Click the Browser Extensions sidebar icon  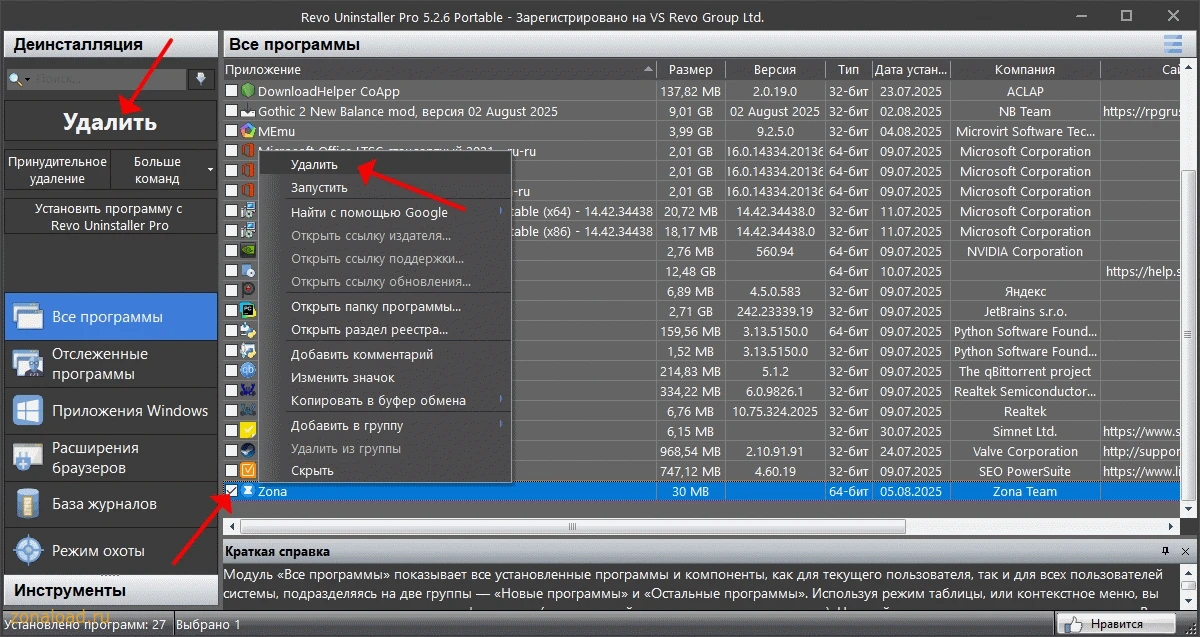tap(26, 457)
